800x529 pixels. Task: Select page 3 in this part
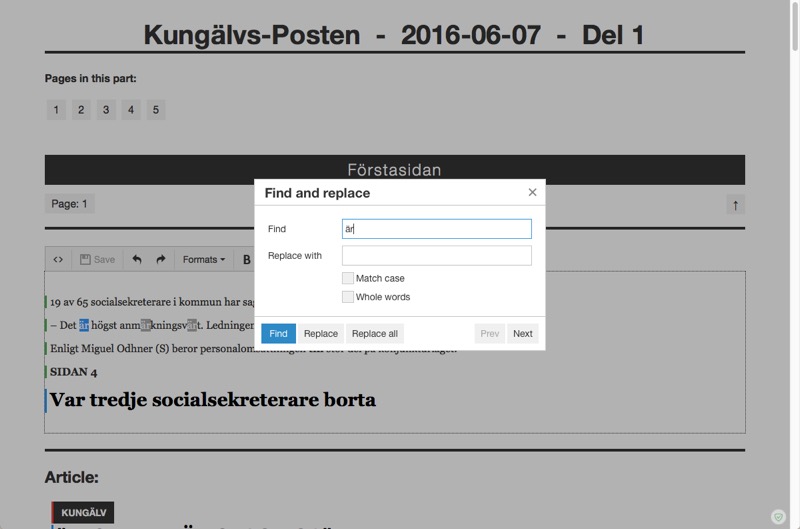click(x=106, y=110)
